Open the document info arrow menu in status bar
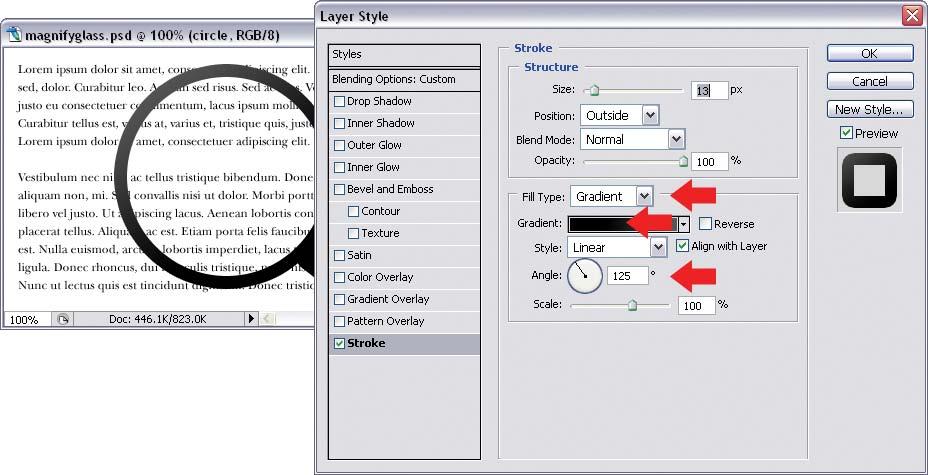This screenshot has width=928, height=475. pos(251,319)
